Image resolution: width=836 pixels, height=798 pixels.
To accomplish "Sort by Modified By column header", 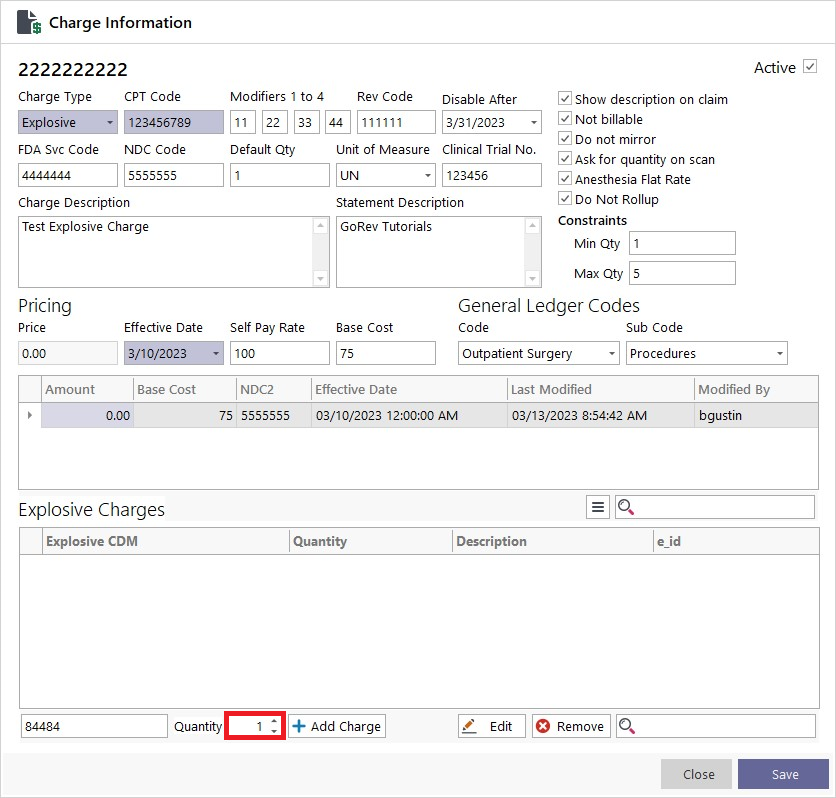I will (756, 389).
